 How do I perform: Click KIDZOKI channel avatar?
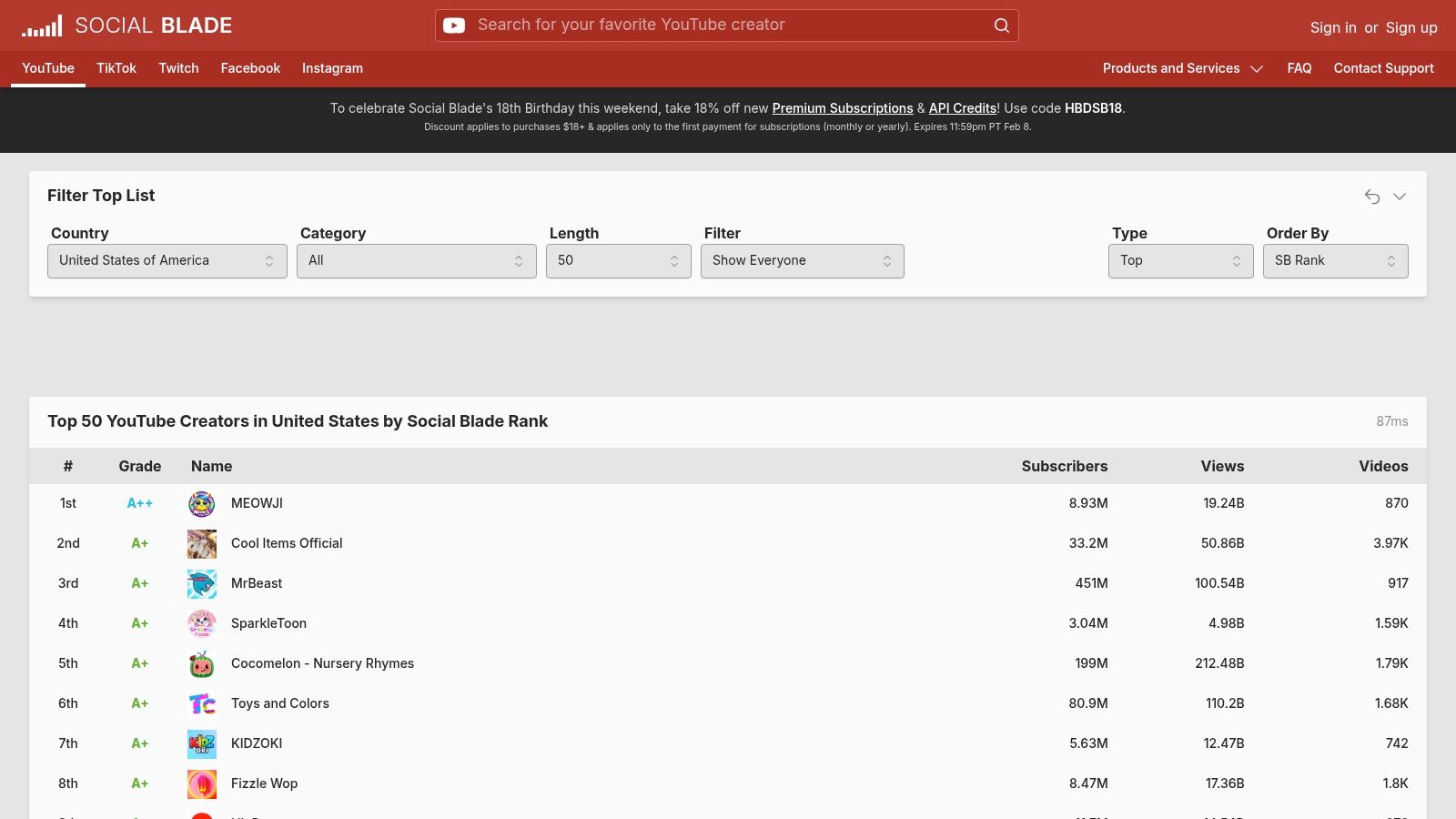tap(202, 744)
